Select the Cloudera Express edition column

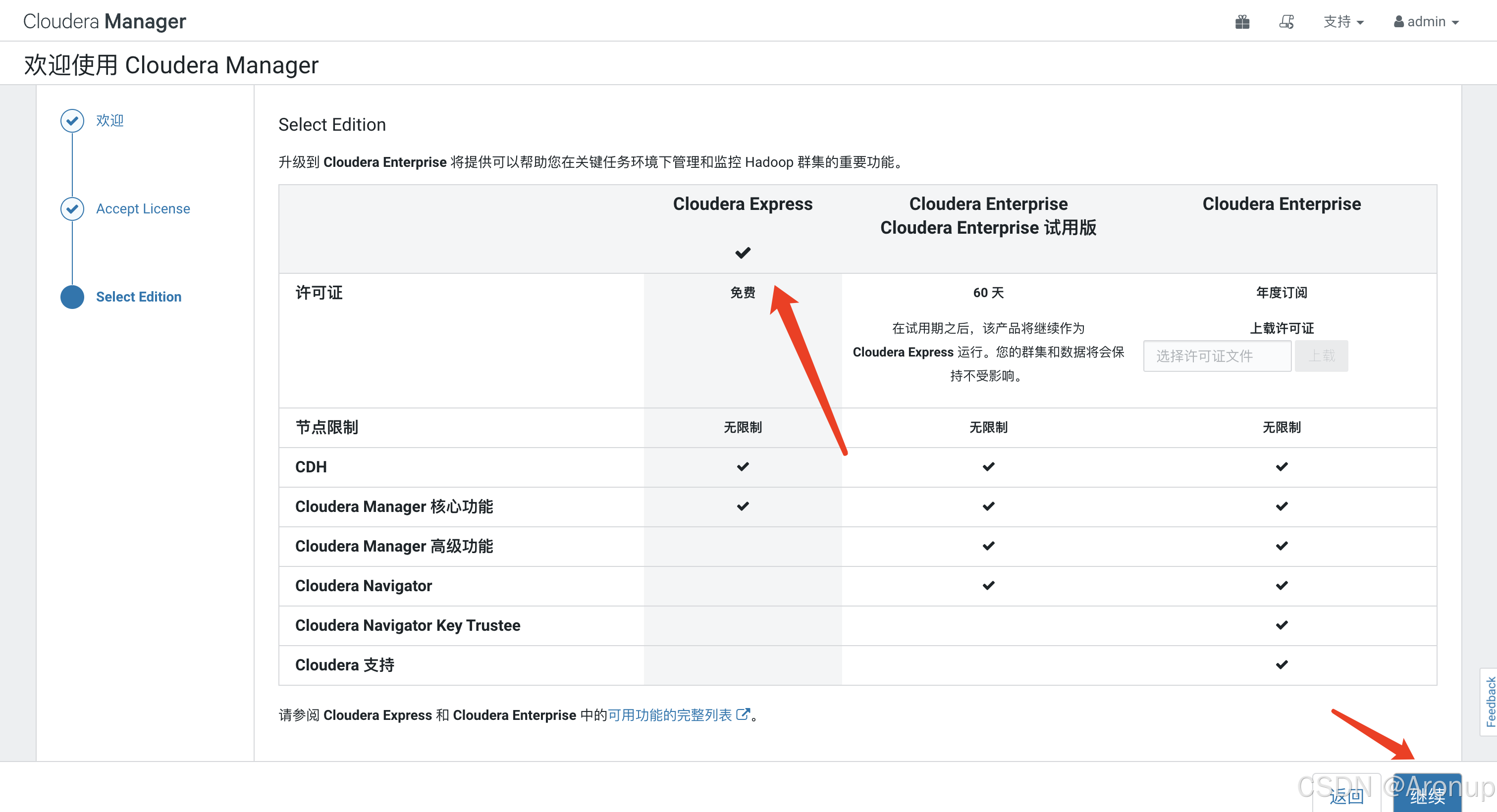(742, 204)
